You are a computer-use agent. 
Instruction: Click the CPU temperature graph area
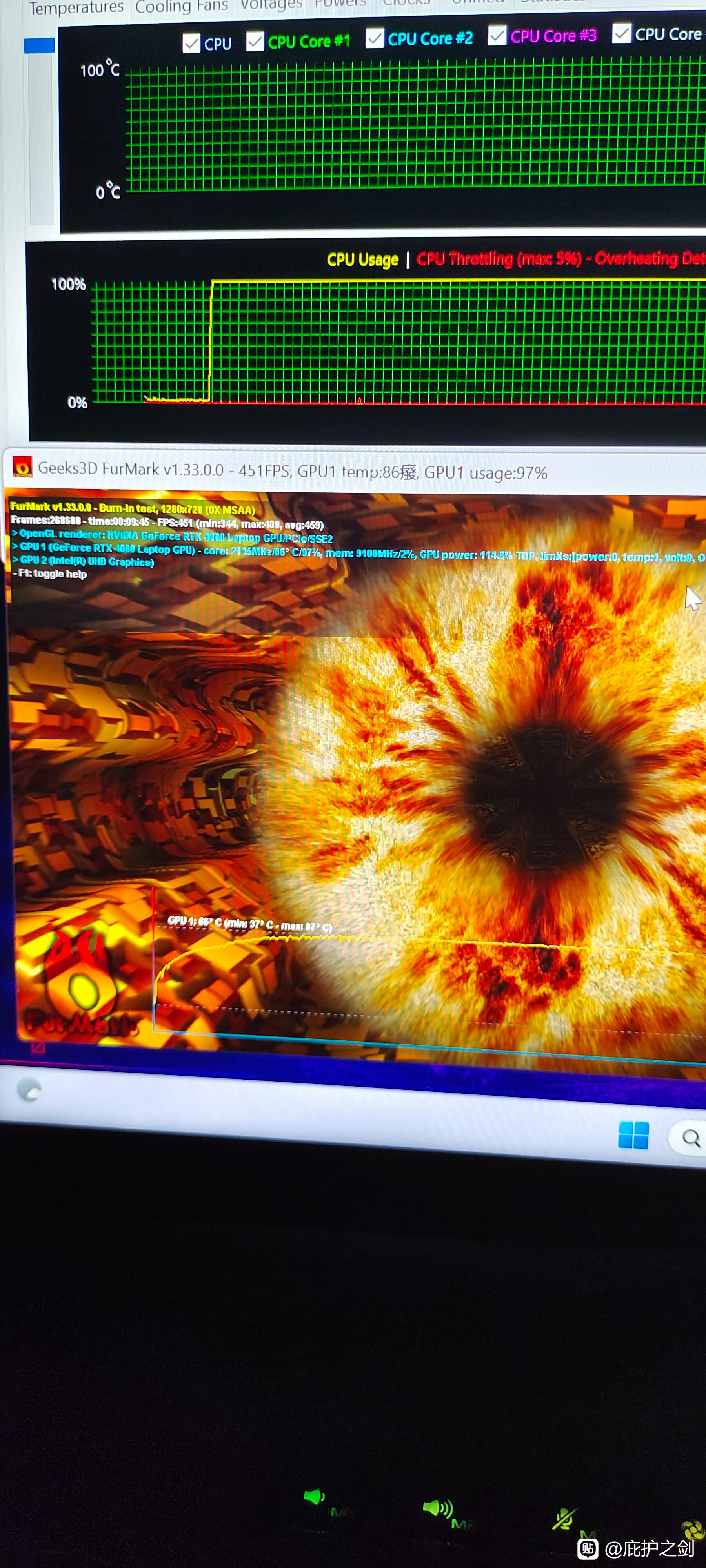[x=415, y=125]
